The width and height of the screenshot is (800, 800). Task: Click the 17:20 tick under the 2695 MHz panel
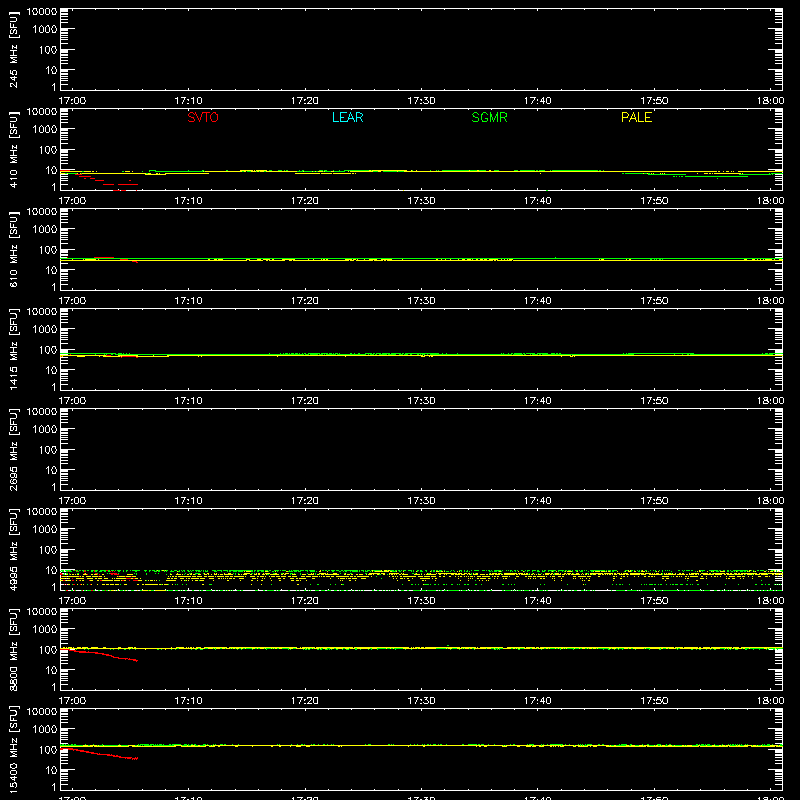coord(305,501)
